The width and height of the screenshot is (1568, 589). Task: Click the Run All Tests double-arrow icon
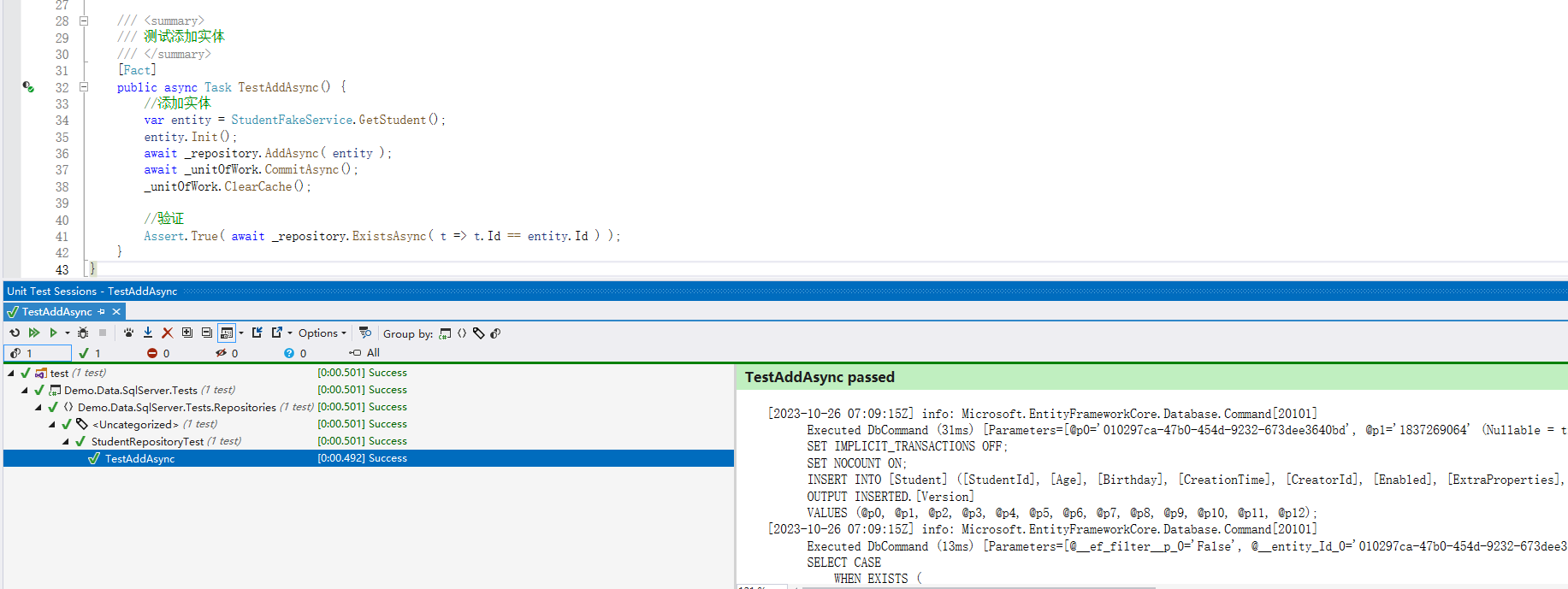(x=34, y=333)
